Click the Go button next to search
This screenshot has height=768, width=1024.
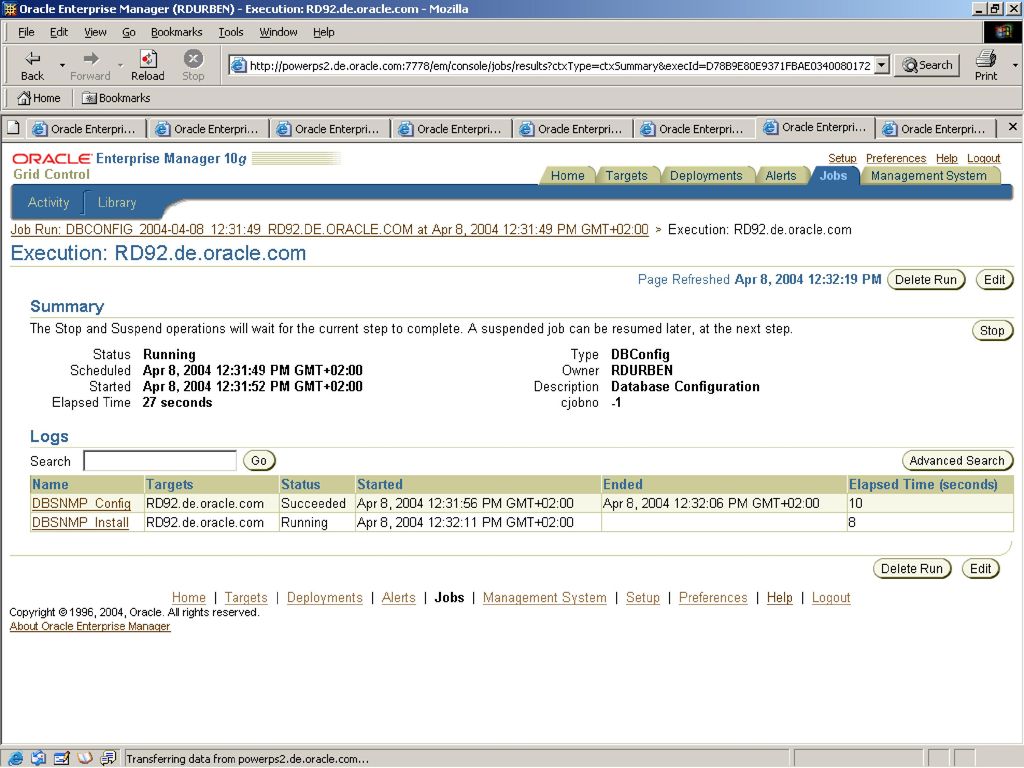[259, 460]
